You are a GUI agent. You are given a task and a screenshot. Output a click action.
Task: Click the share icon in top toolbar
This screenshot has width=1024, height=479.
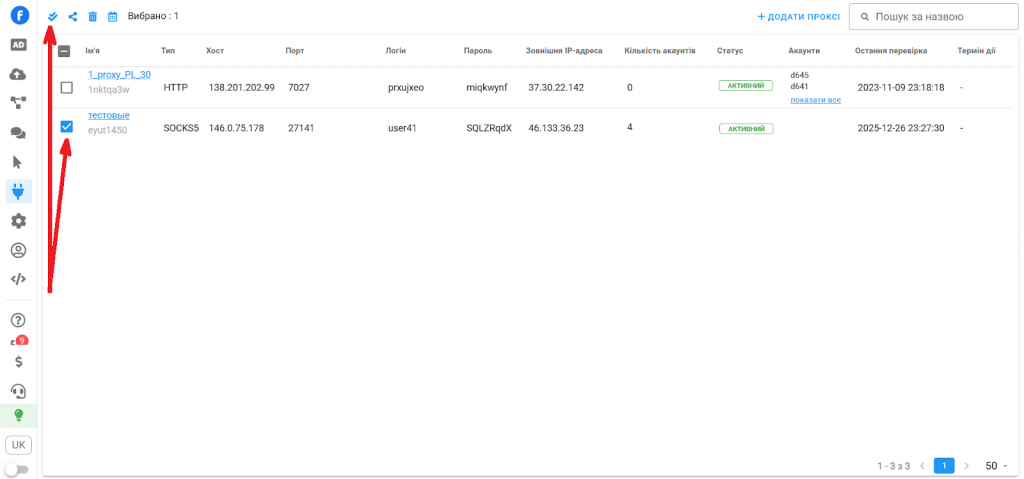(73, 17)
